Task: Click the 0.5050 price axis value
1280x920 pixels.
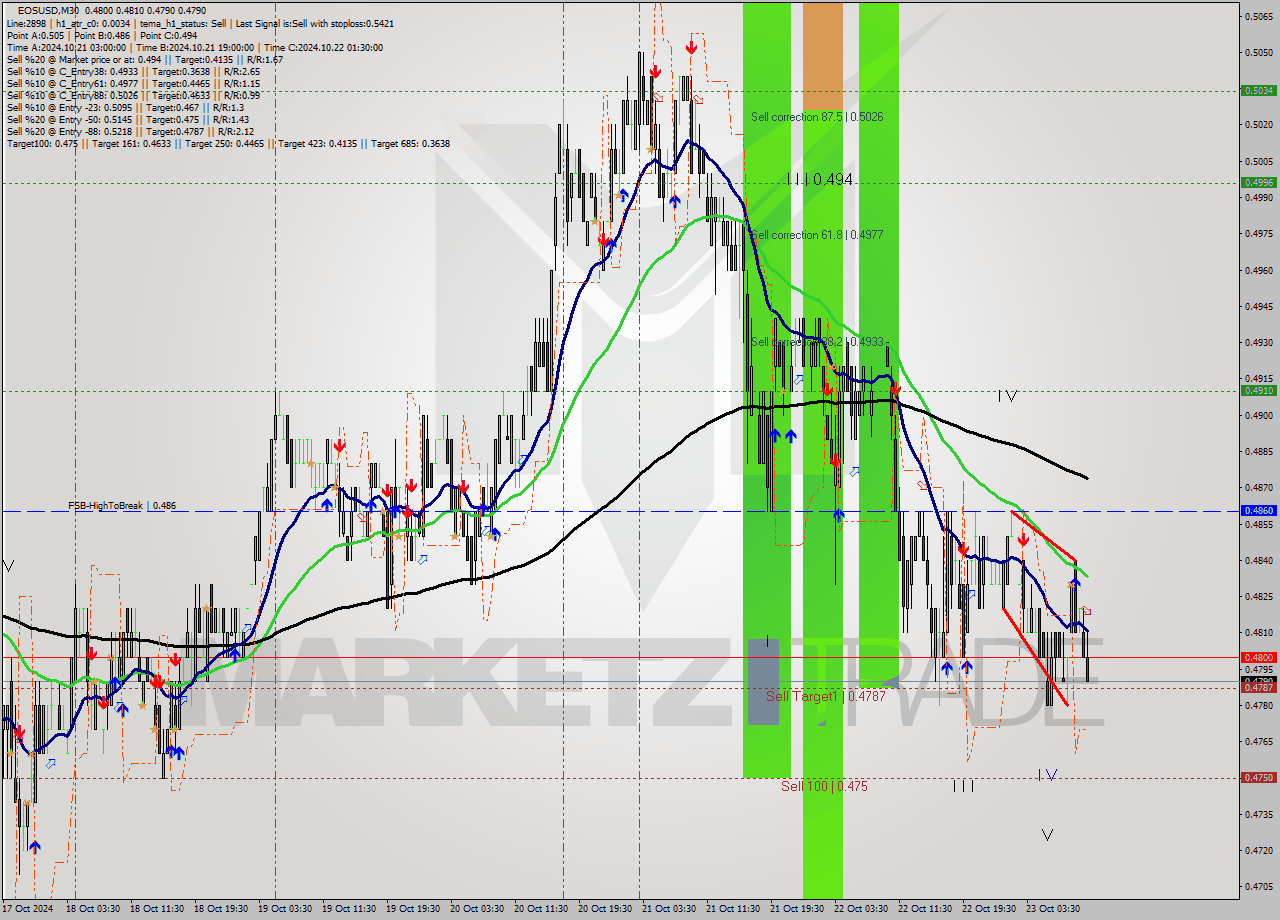Action: (x=1259, y=52)
